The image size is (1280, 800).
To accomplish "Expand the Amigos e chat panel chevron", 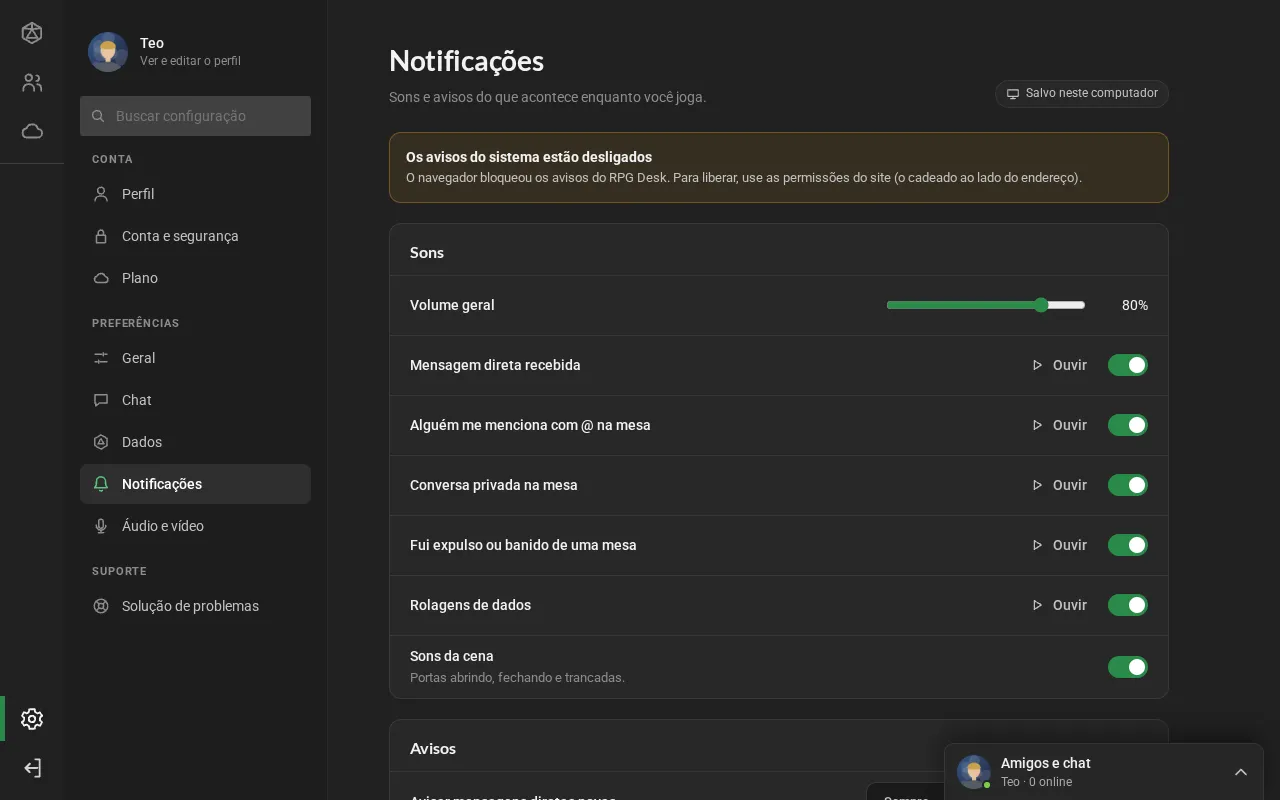I will tap(1241, 772).
